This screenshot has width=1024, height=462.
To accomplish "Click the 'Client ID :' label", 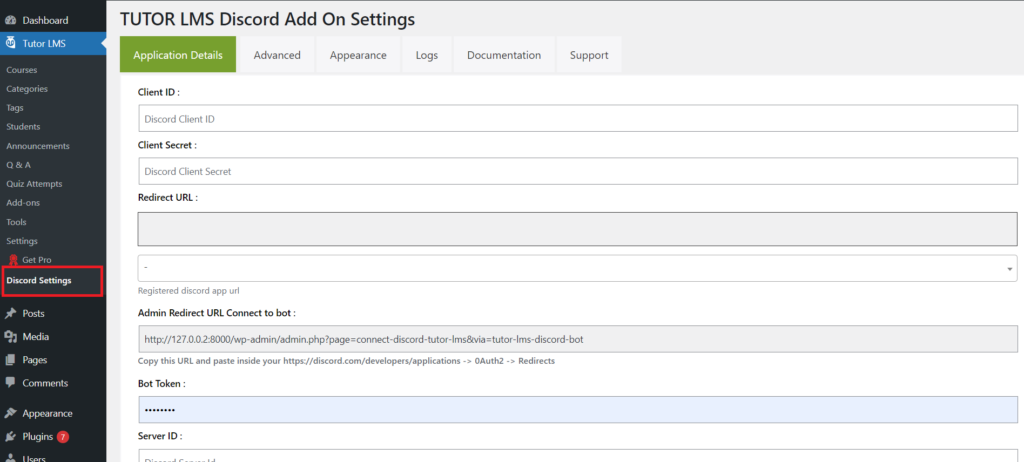I will click(159, 92).
